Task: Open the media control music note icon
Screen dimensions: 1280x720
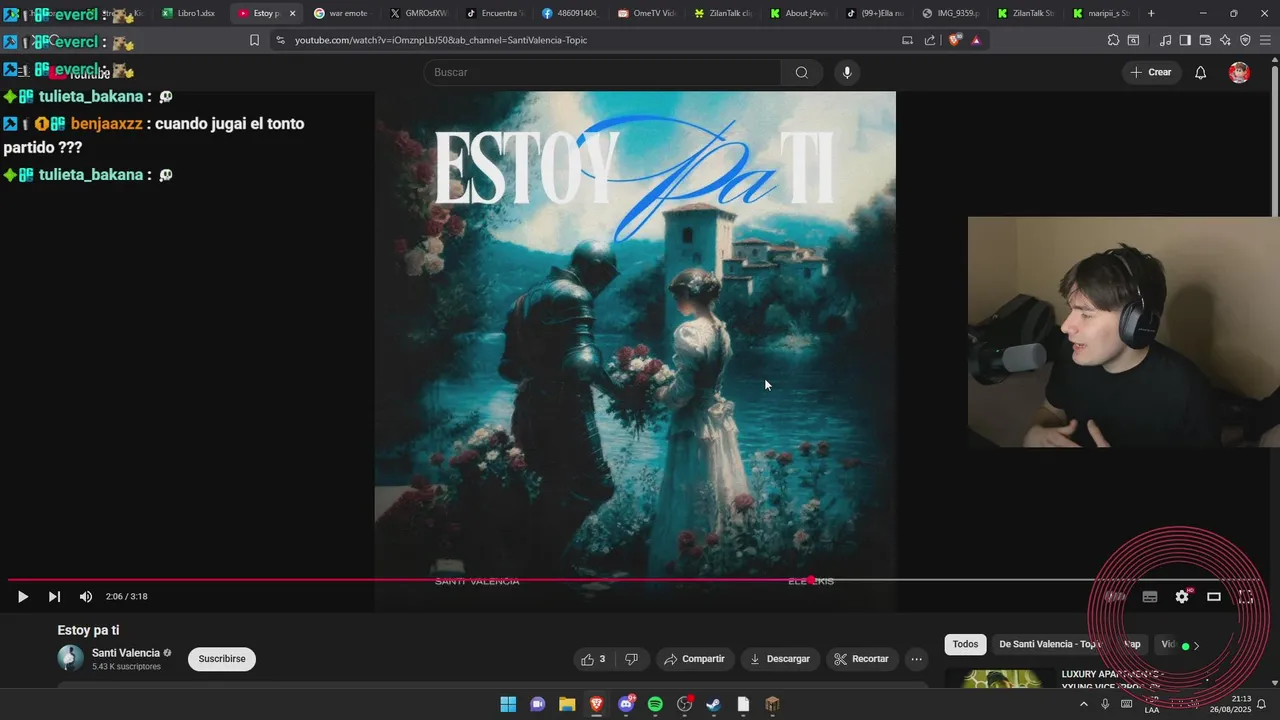Action: click(x=1165, y=40)
